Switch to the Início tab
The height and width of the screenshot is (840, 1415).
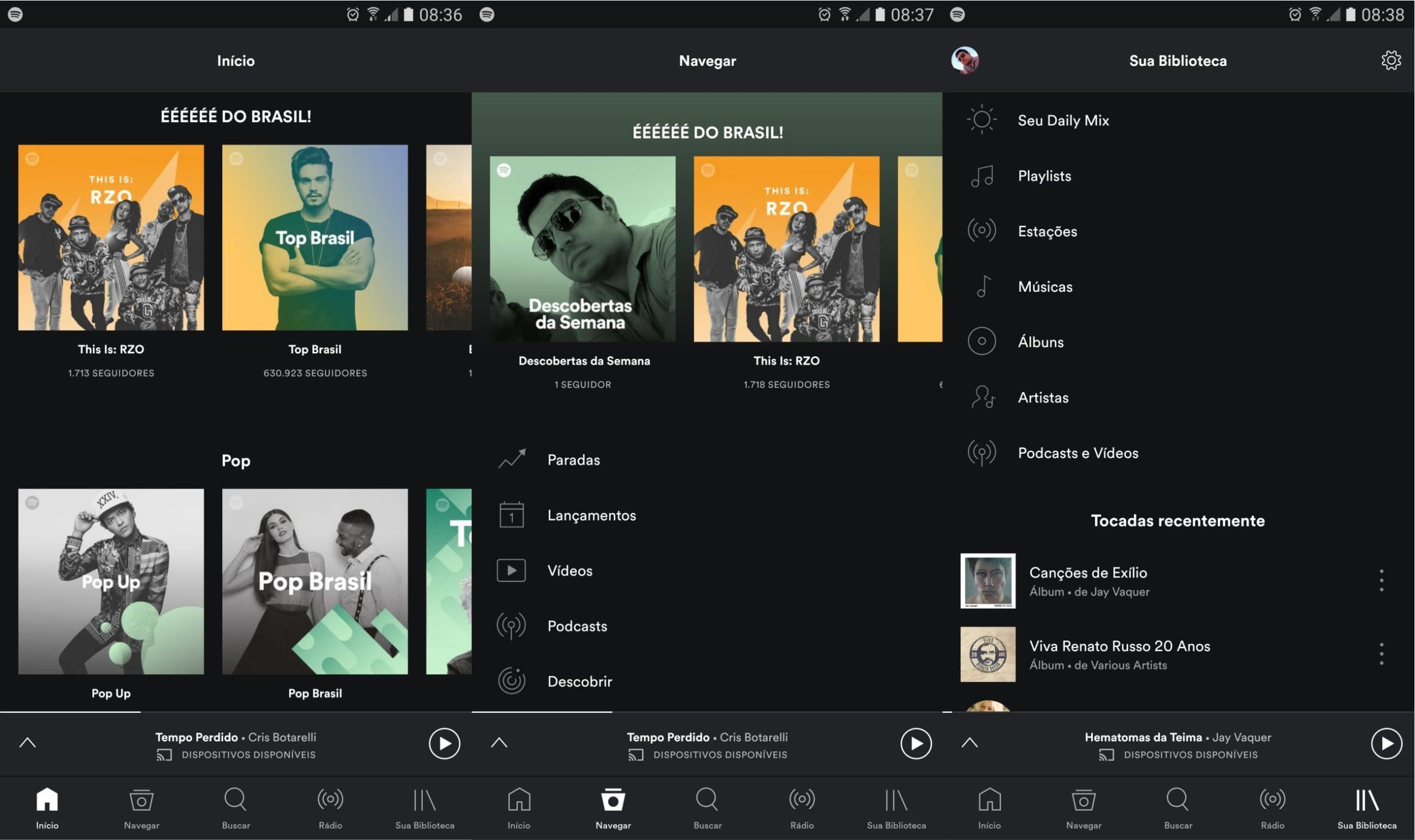pyautogui.click(x=47, y=800)
